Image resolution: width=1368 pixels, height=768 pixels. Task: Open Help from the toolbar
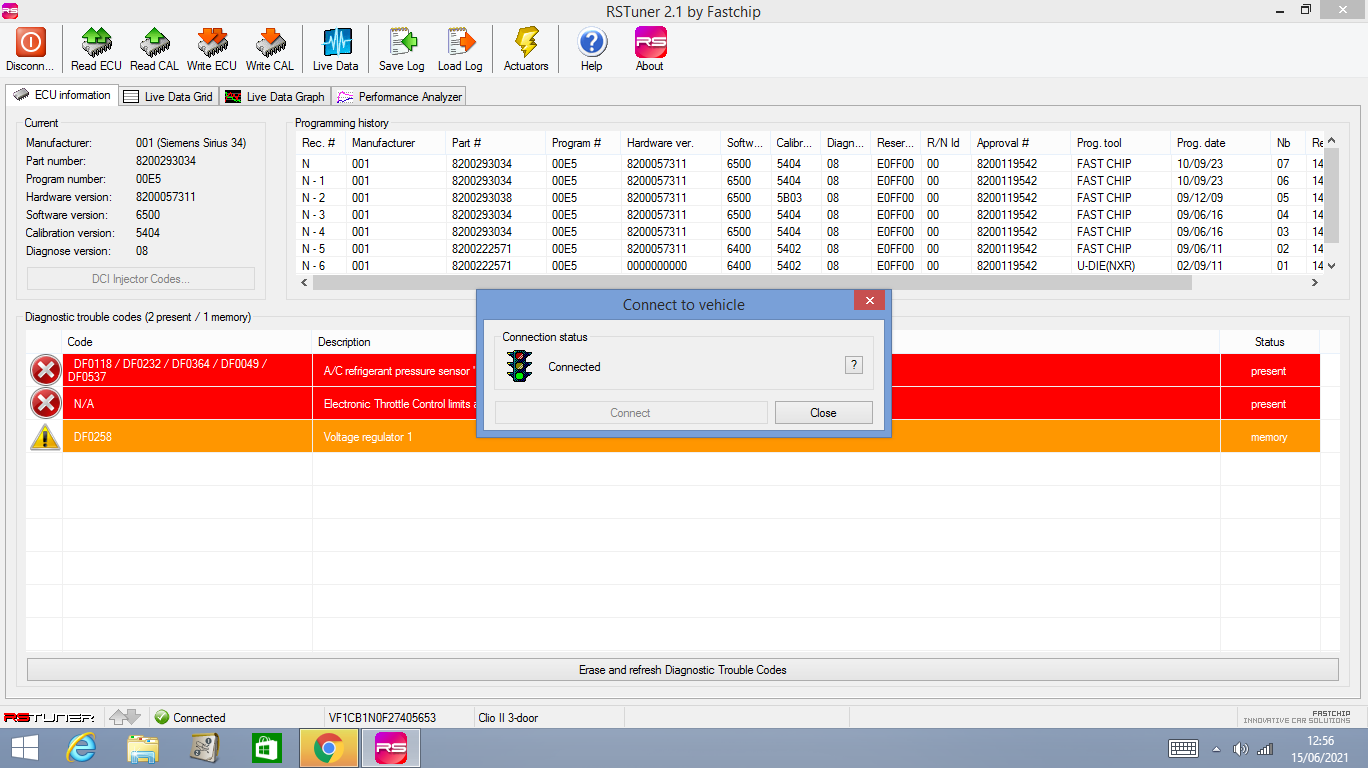tap(592, 42)
